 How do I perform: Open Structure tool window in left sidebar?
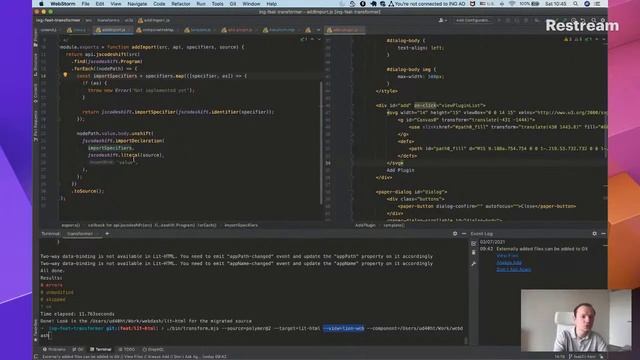click(36, 65)
